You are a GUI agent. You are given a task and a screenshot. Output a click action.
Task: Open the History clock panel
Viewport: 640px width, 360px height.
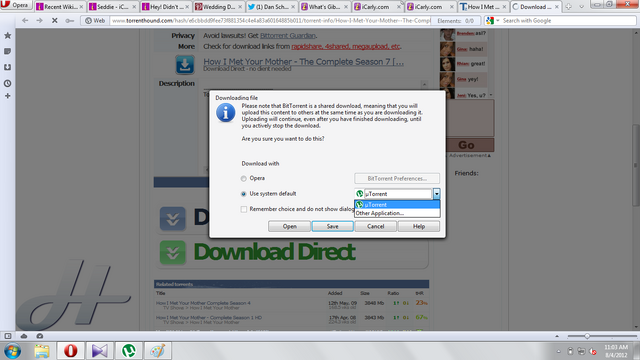[7, 83]
